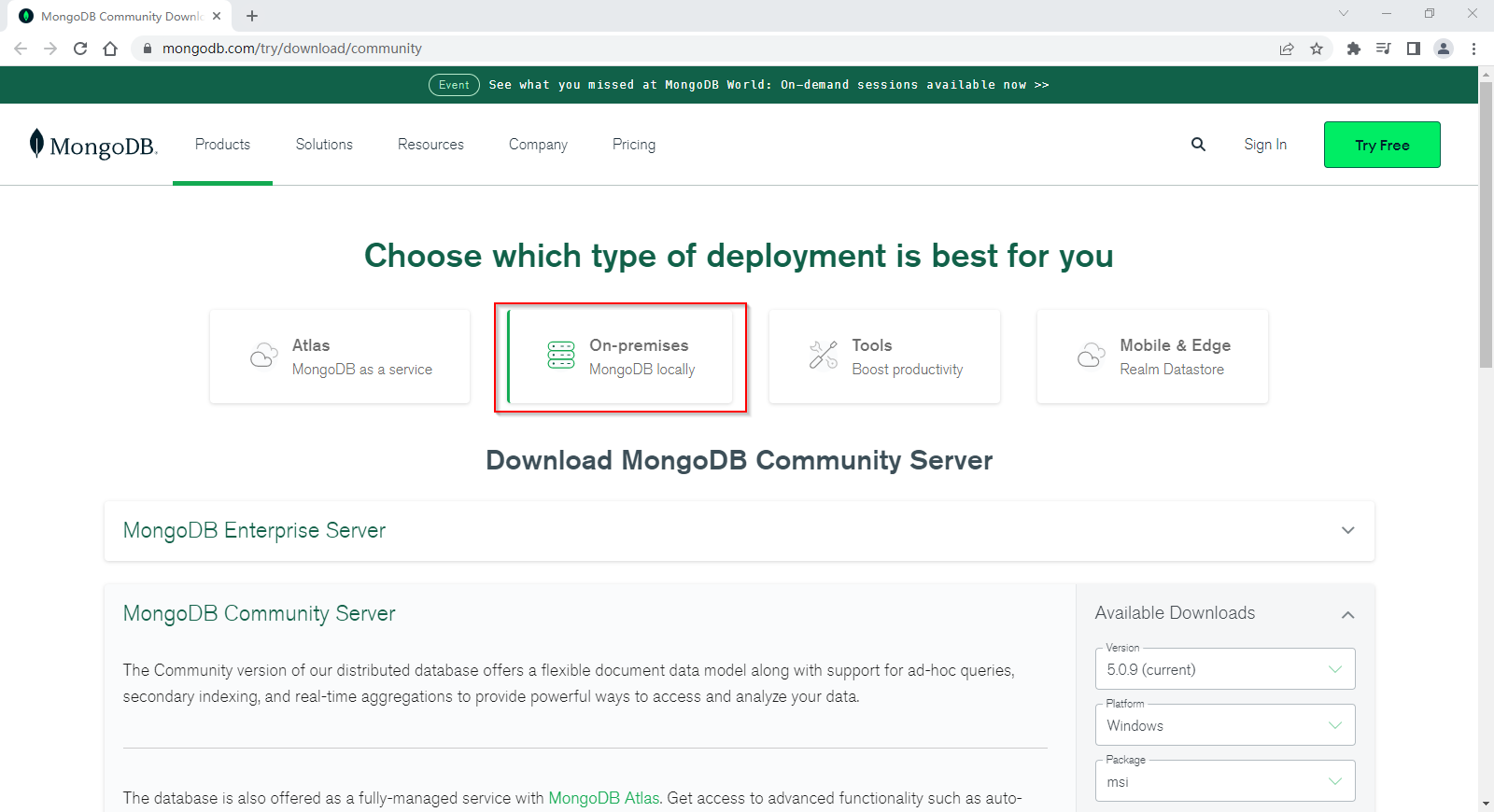Open the Chrome profile avatar icon
This screenshot has width=1494, height=812.
(x=1444, y=49)
